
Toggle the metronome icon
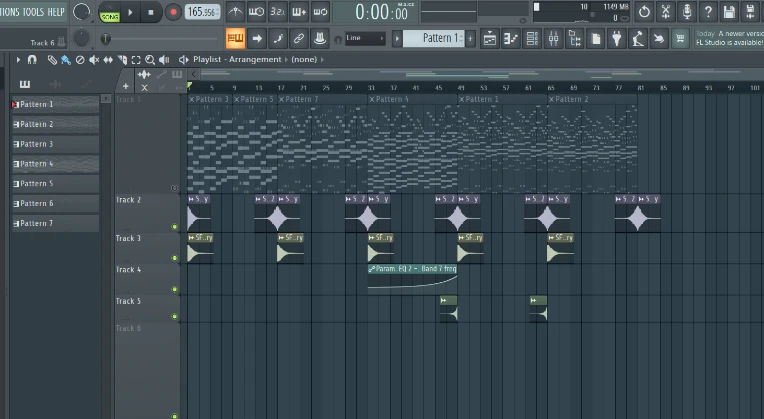[235, 12]
